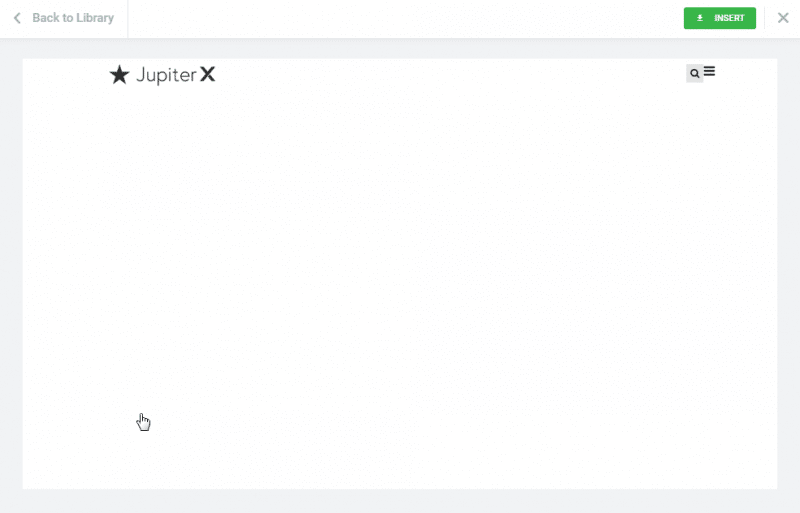Screen dimensions: 800x513
Task: Click the black star logo icon
Action: 119,75
